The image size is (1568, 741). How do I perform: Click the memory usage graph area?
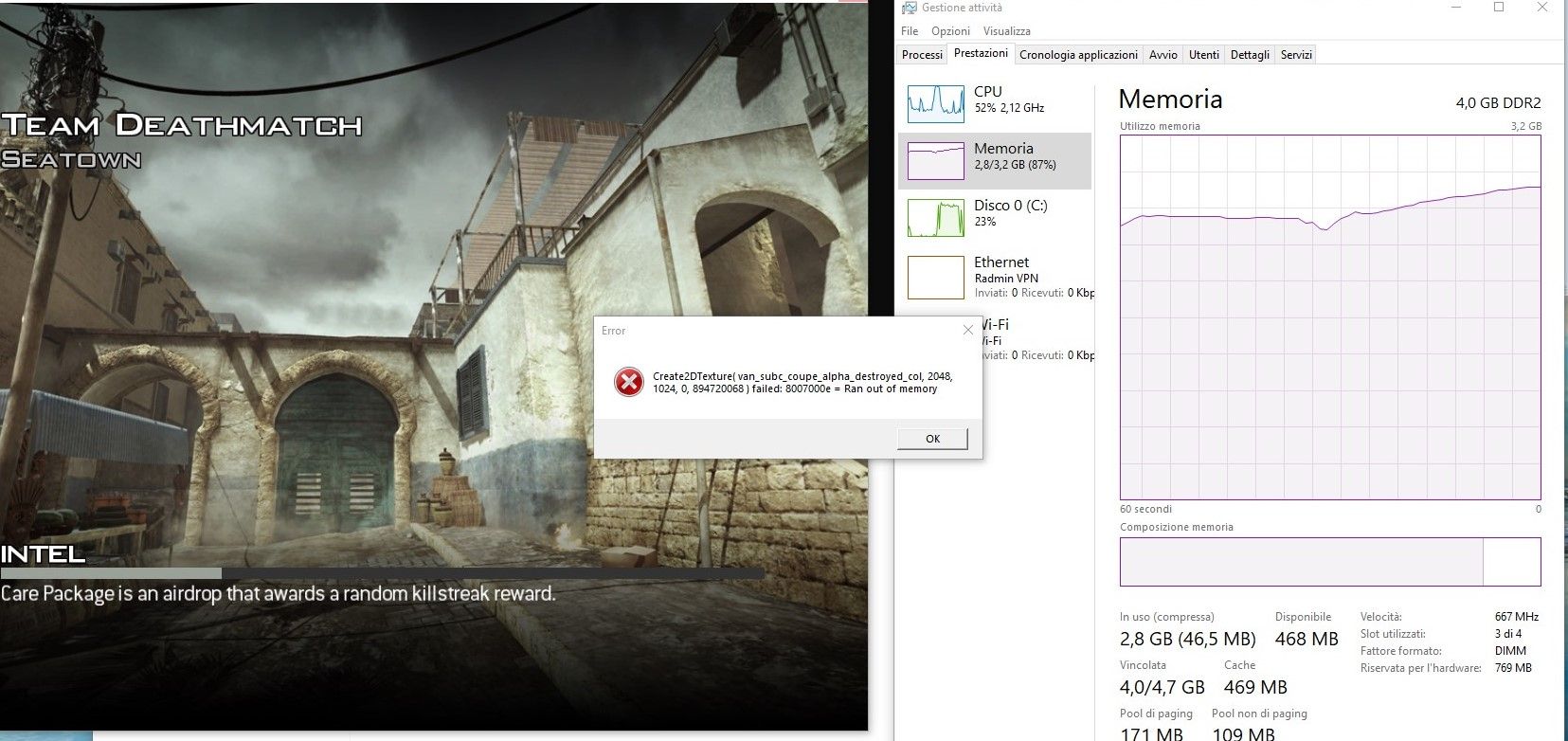[1330, 317]
